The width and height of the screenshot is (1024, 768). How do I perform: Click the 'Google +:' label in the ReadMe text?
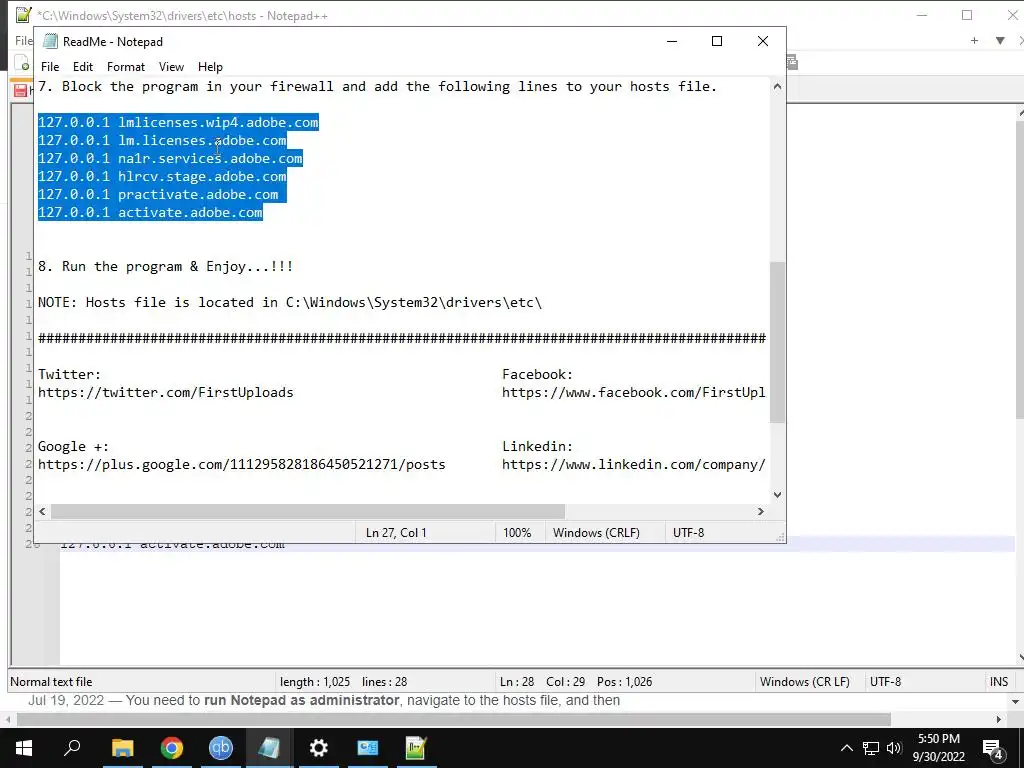(x=73, y=447)
